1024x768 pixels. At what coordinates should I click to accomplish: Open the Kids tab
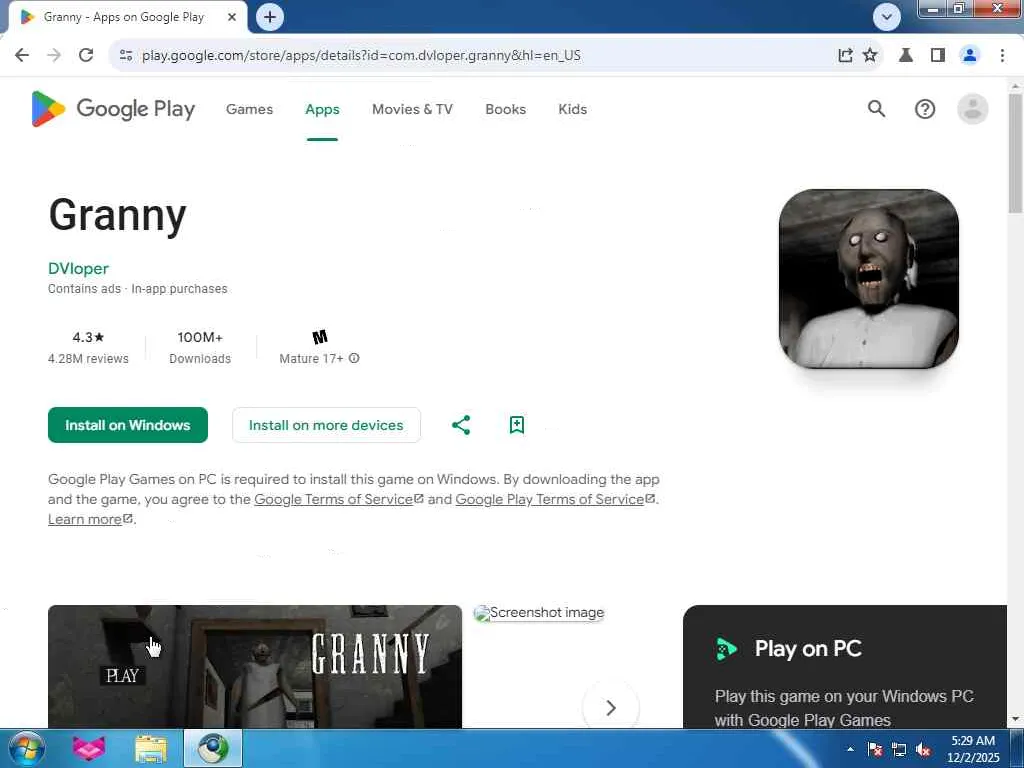pyautogui.click(x=573, y=109)
